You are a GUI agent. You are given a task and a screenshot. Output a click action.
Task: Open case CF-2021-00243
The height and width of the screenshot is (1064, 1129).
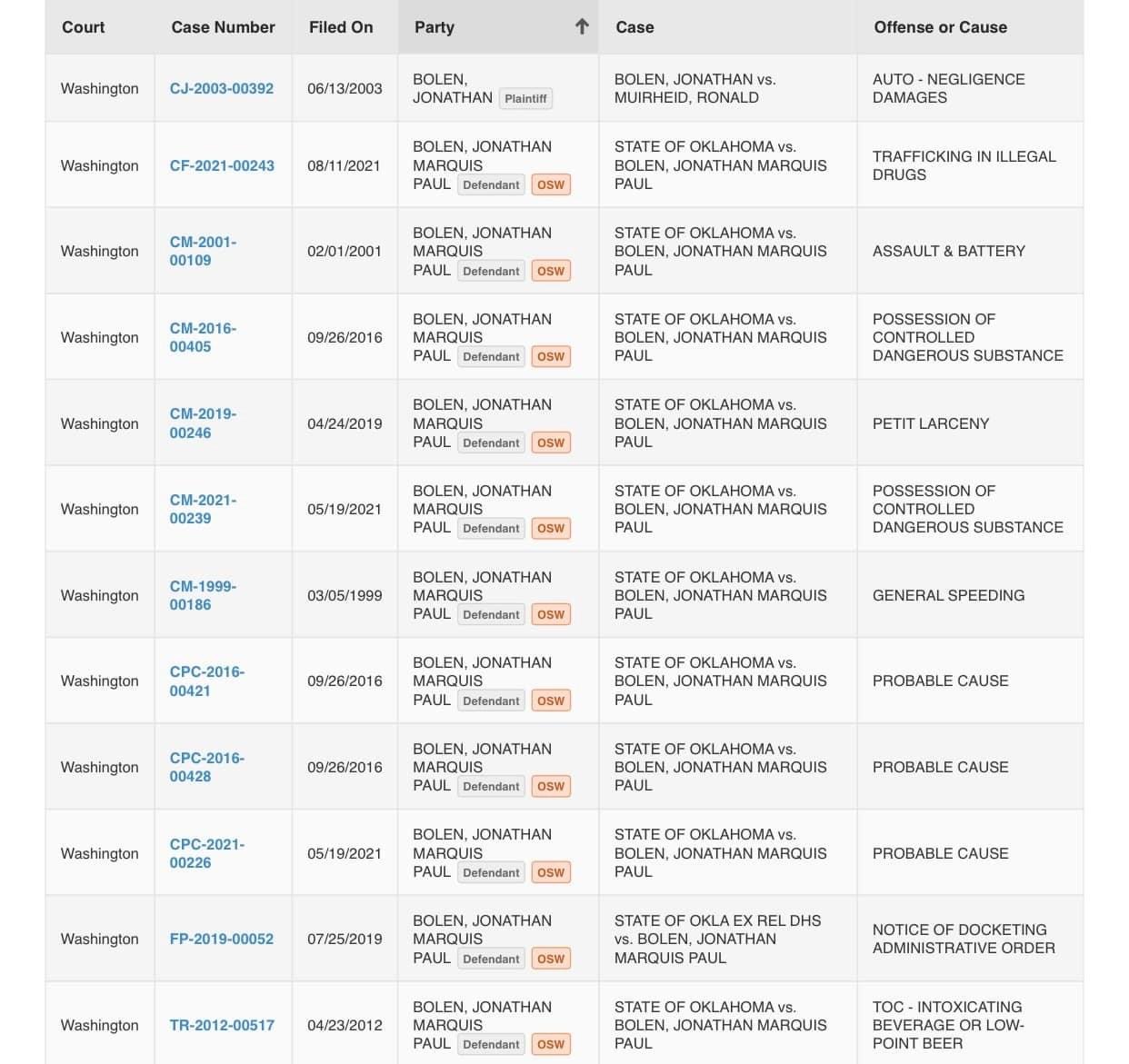[222, 165]
